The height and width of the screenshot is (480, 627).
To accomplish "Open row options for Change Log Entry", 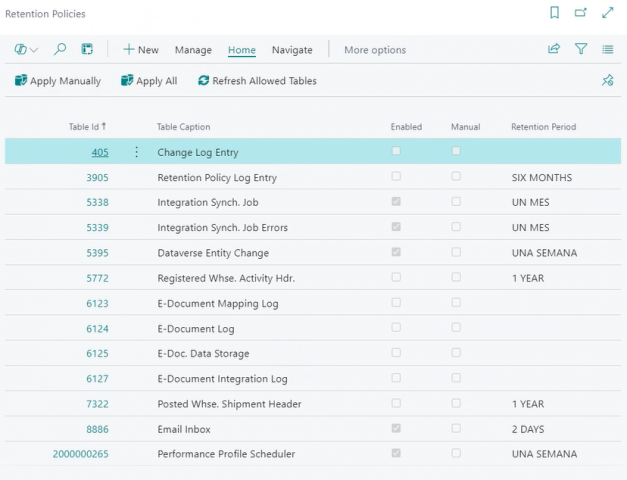I will pos(137,153).
